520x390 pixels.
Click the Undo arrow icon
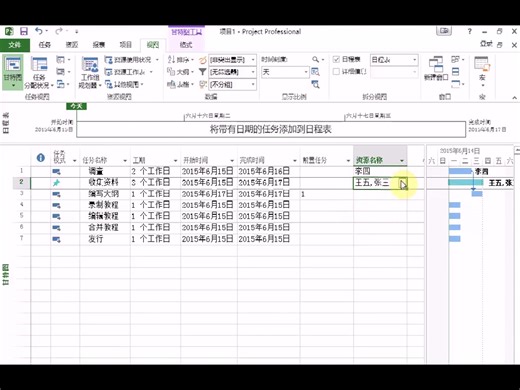pyautogui.click(x=39, y=31)
